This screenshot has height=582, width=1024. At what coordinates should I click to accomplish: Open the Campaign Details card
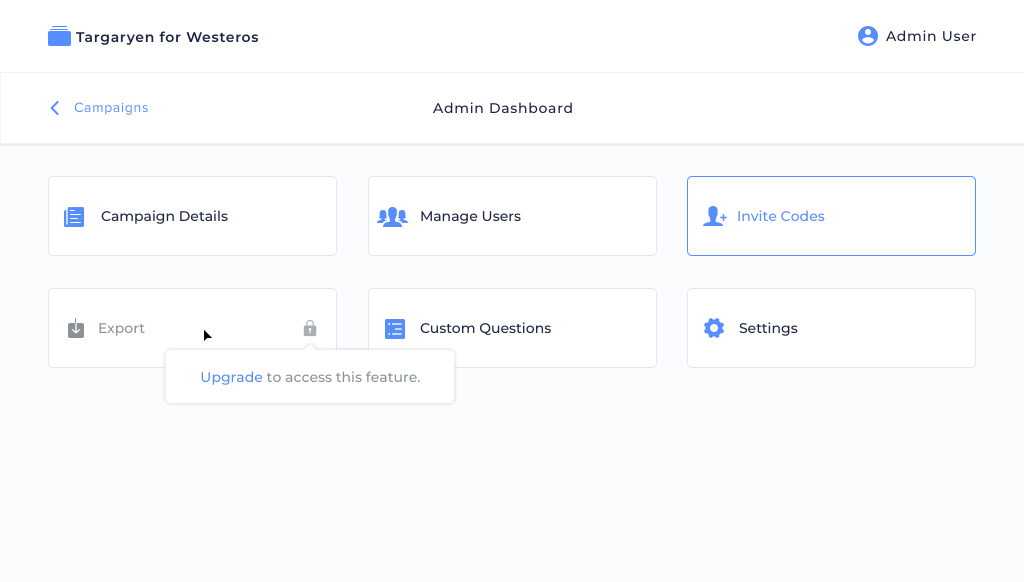point(193,216)
